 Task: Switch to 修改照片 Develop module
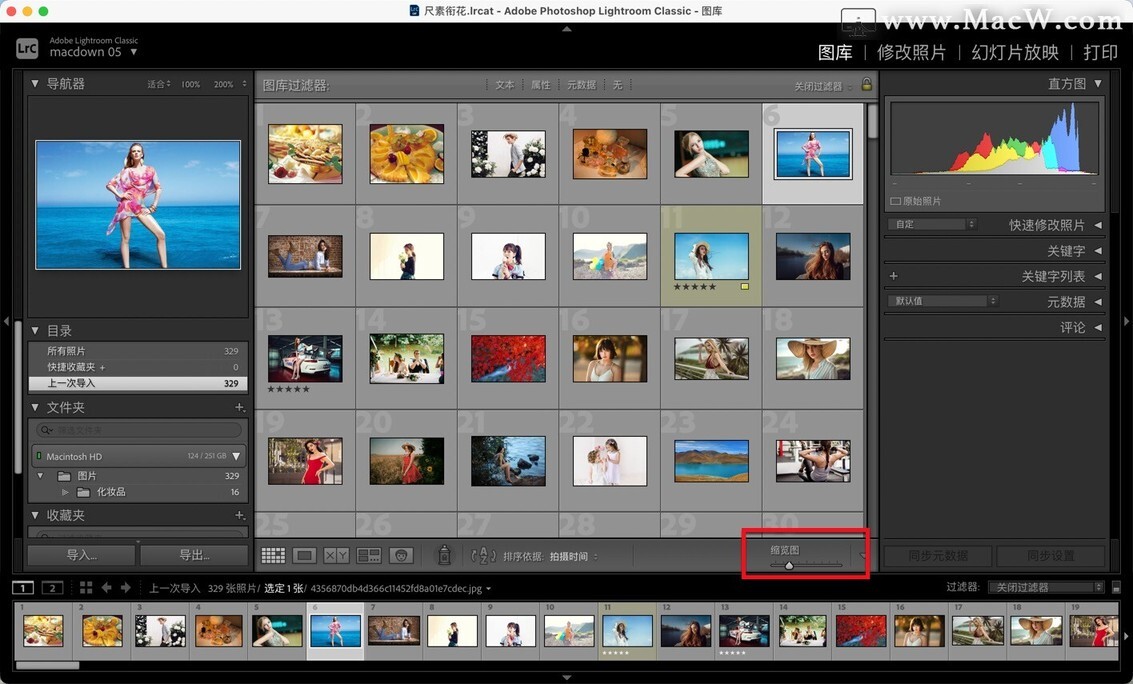(911, 52)
